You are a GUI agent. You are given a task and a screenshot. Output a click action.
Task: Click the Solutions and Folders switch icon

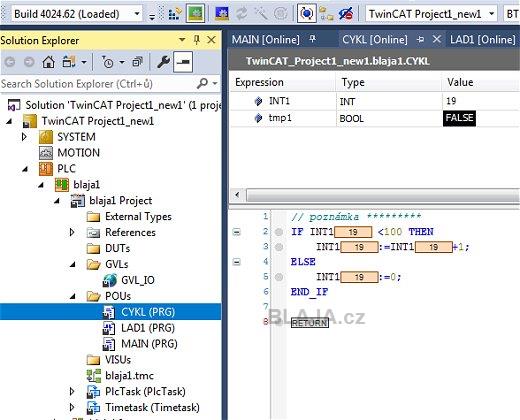pos(69,62)
